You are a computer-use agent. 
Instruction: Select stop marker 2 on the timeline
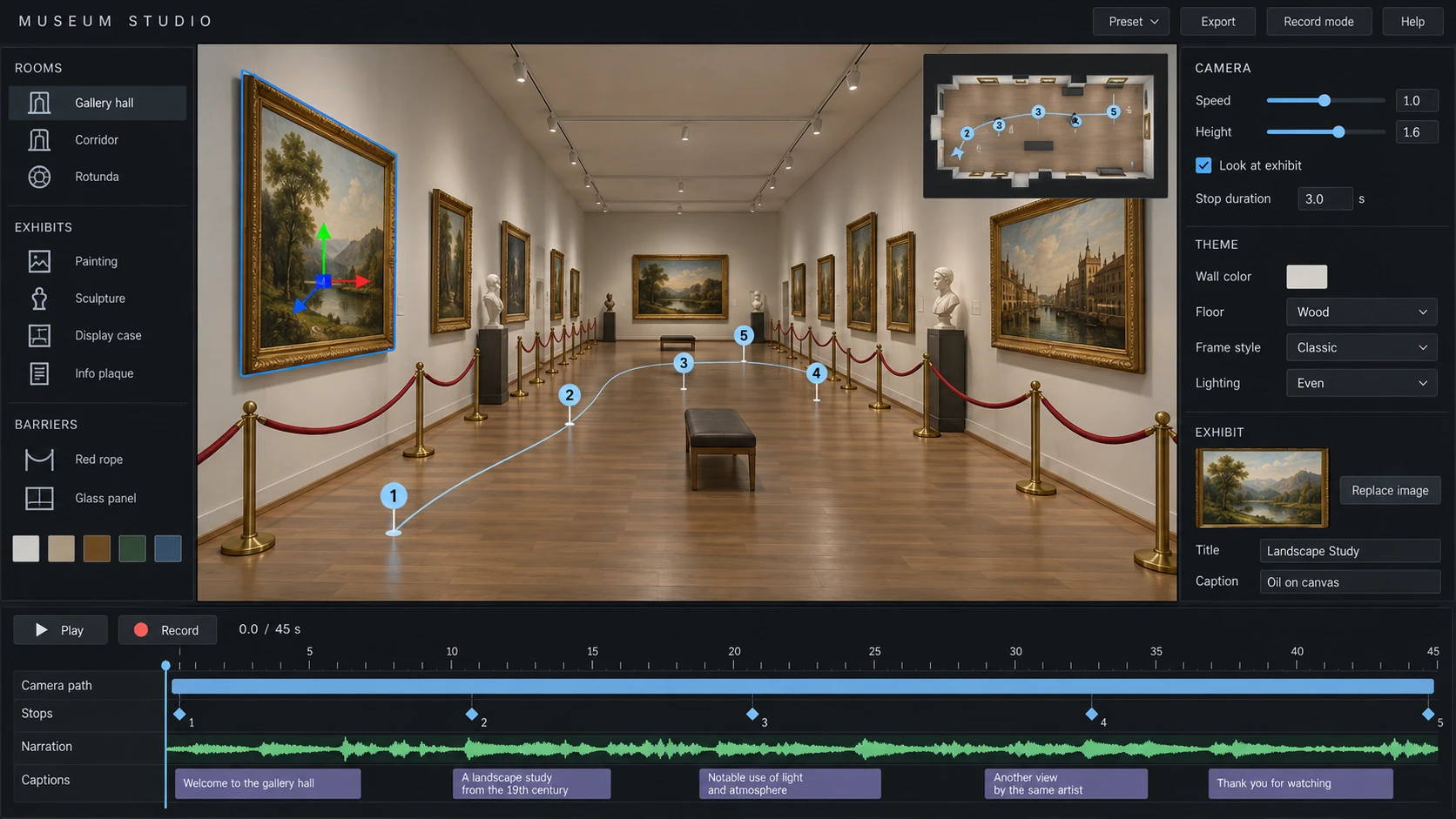coord(471,714)
